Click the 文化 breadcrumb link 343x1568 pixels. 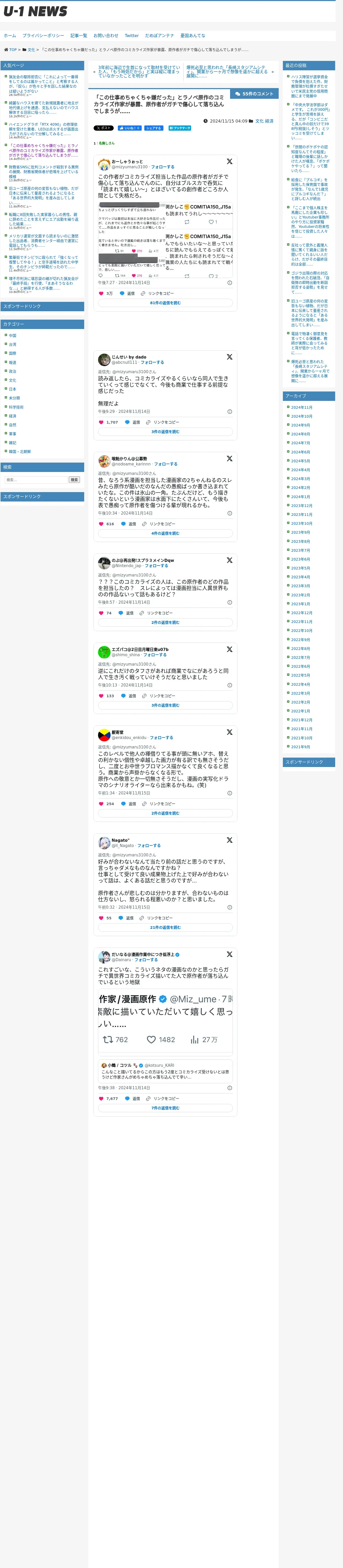(x=31, y=50)
